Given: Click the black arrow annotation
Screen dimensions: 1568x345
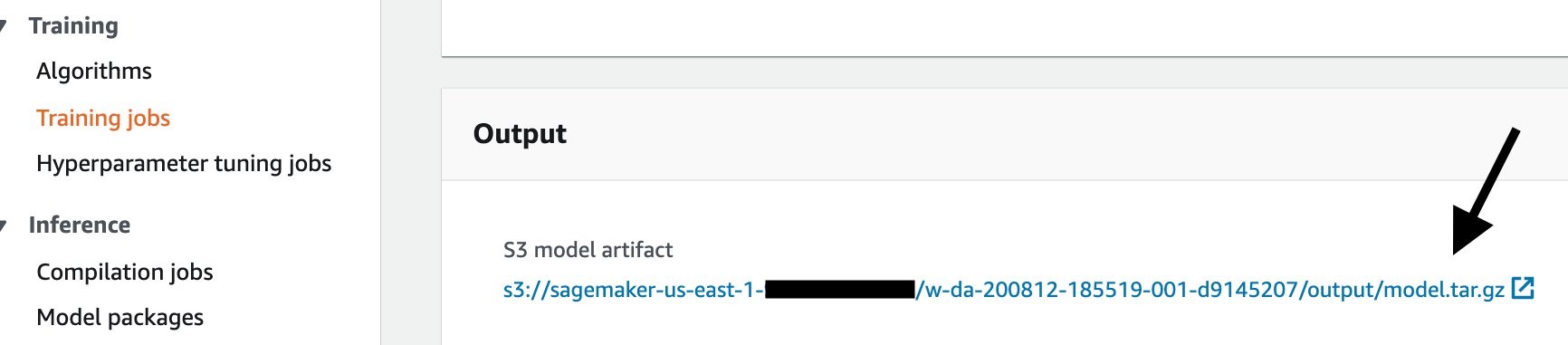Looking at the screenshot, I should [x=1485, y=191].
